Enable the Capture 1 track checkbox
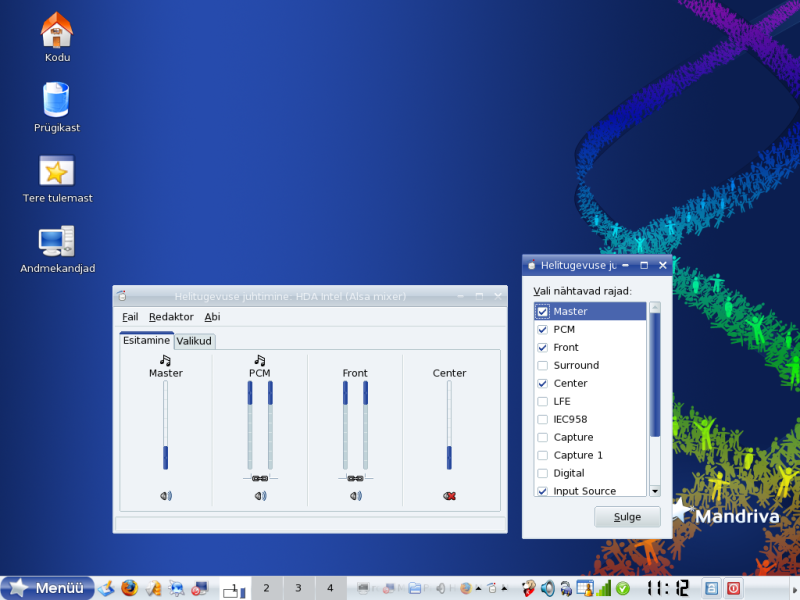This screenshot has height=600, width=800. (542, 455)
